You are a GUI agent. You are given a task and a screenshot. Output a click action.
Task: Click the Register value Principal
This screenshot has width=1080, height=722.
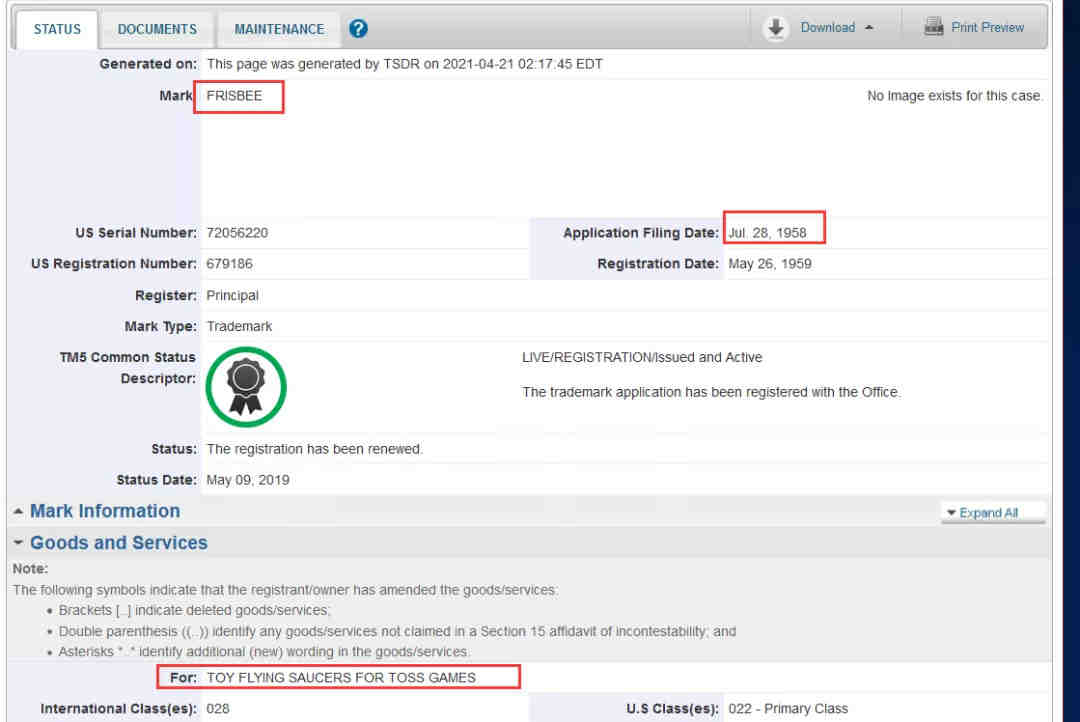point(233,296)
